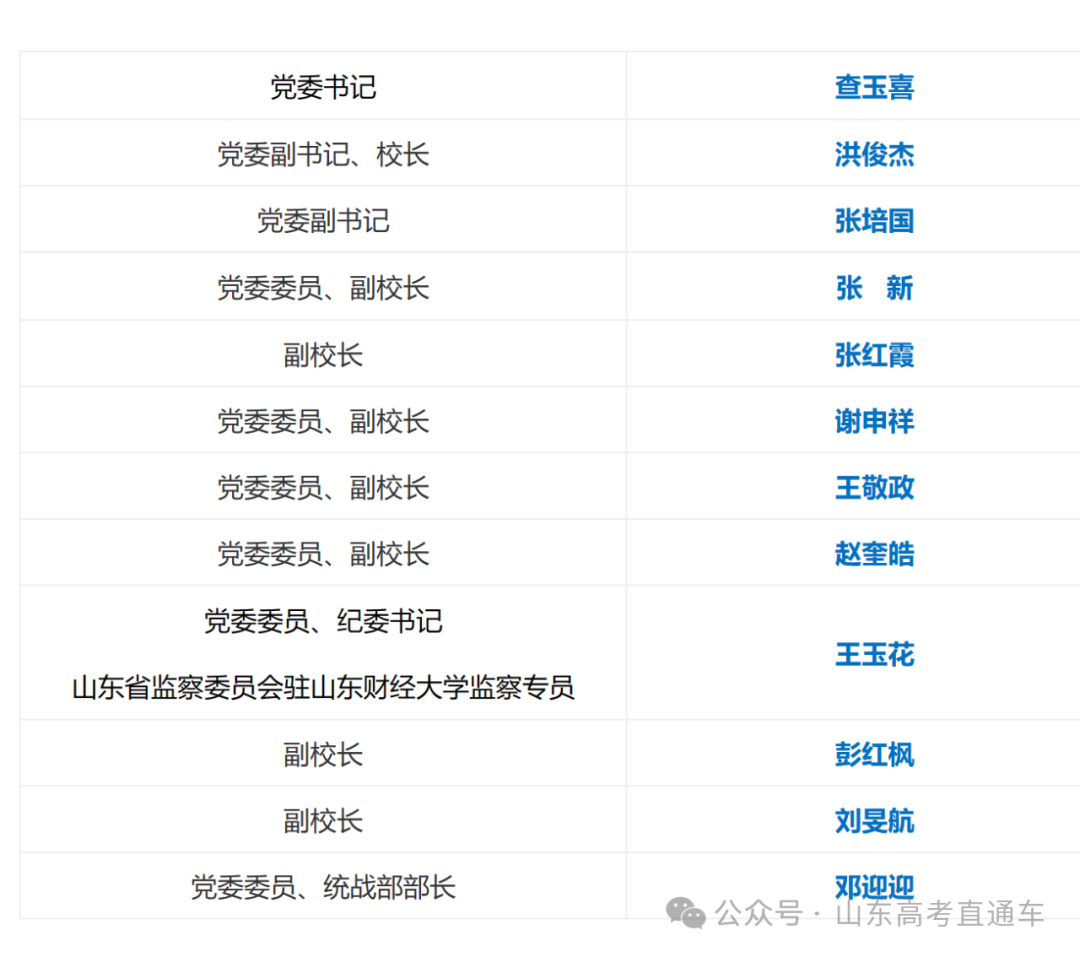
Task: Click the 副校长 title beside 张红霞
Action: 323,355
